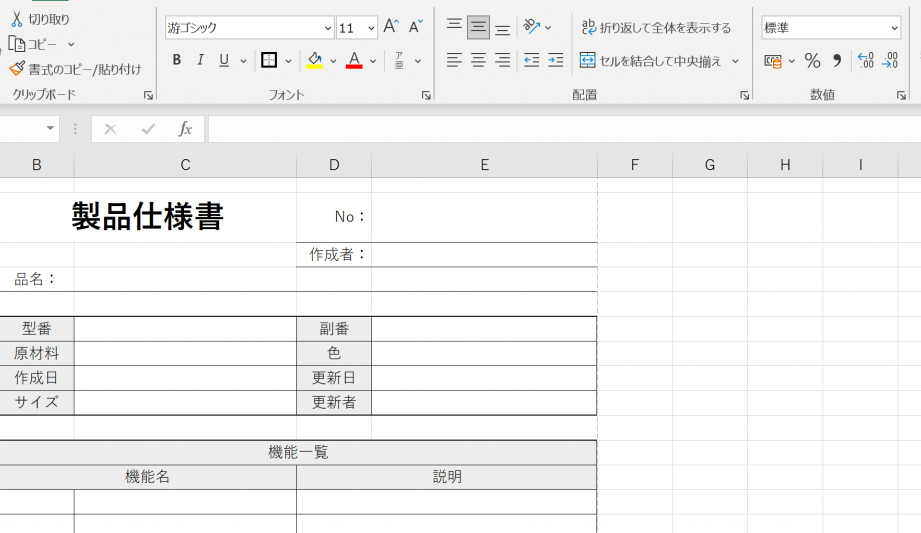This screenshot has height=533, width=921.
Task: Select the 原材料 cell
Action: click(x=36, y=353)
